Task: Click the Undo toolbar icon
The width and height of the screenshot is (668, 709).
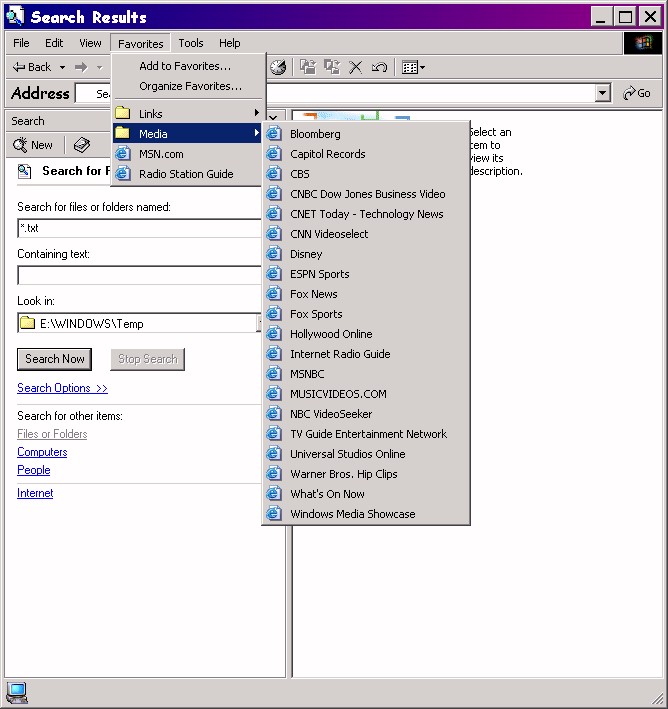Action: tap(379, 67)
